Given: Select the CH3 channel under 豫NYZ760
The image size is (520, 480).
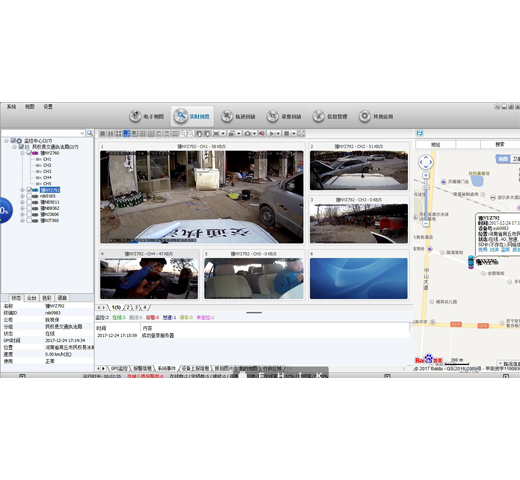Looking at the screenshot, I should click(47, 171).
